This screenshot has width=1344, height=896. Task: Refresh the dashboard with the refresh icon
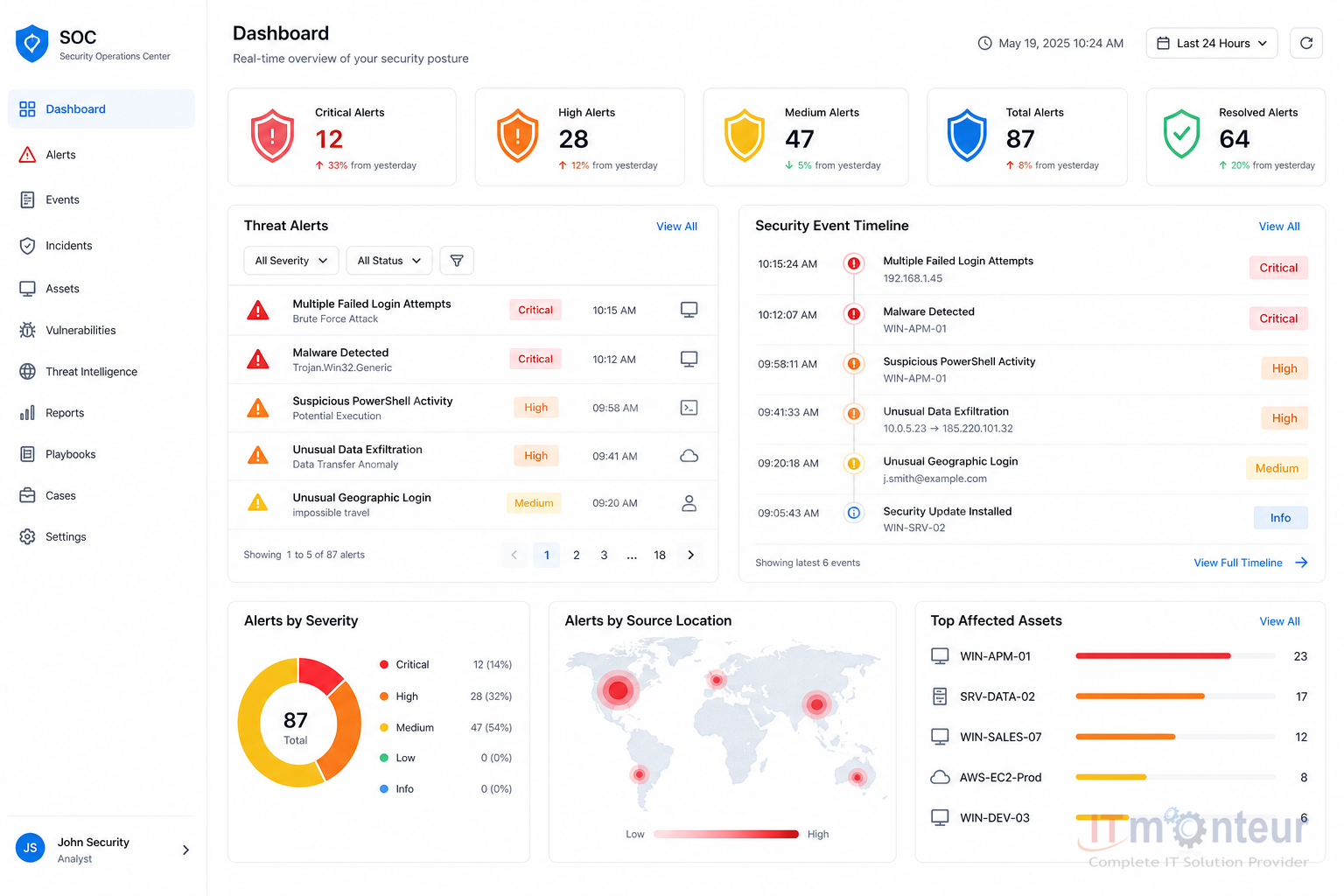pos(1306,43)
